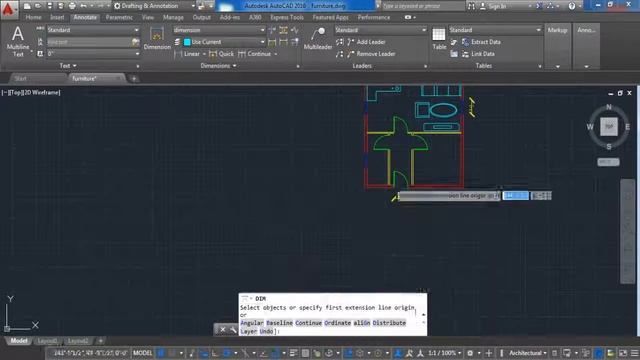Click the TOP face of the ViewCube

click(x=609, y=127)
